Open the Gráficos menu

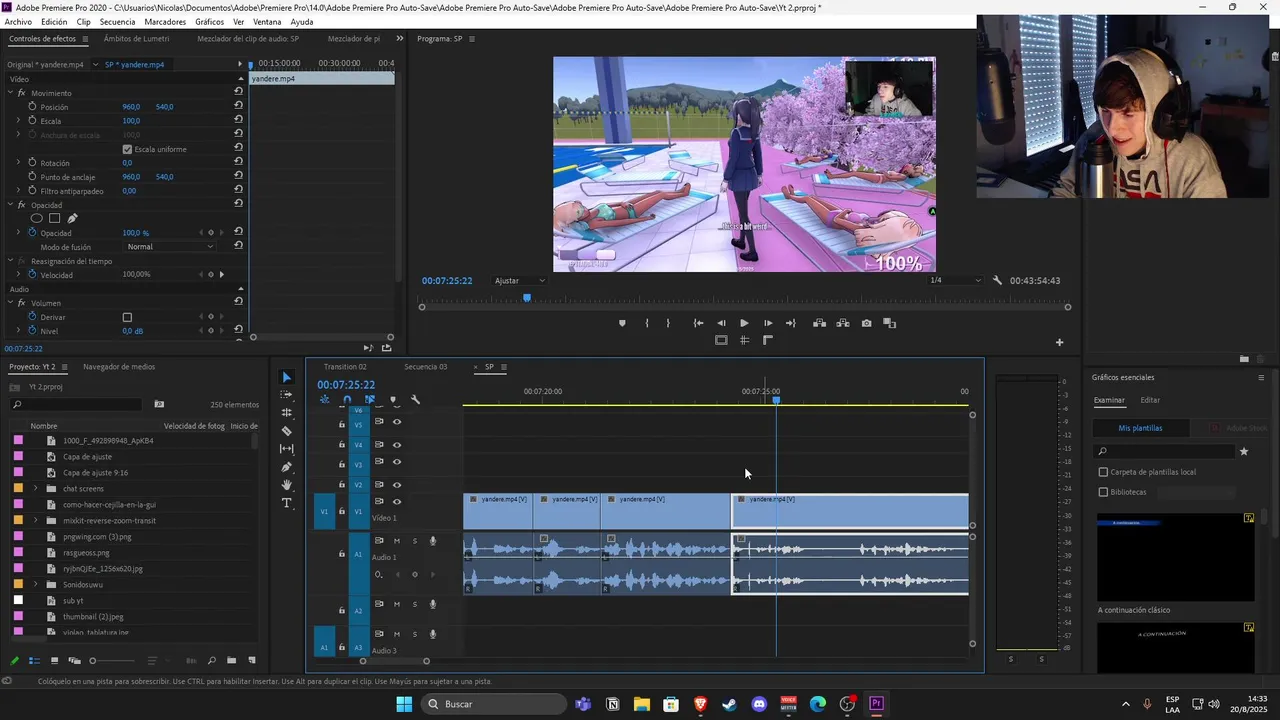(x=209, y=22)
